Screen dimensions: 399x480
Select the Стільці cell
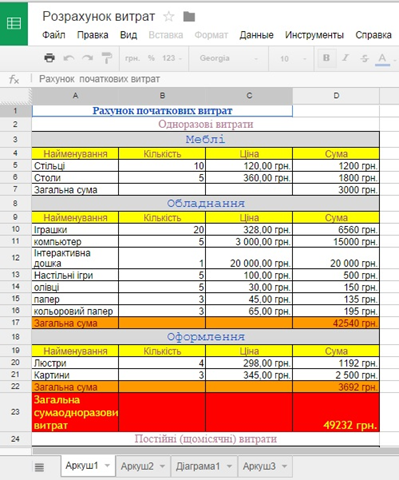pos(75,166)
